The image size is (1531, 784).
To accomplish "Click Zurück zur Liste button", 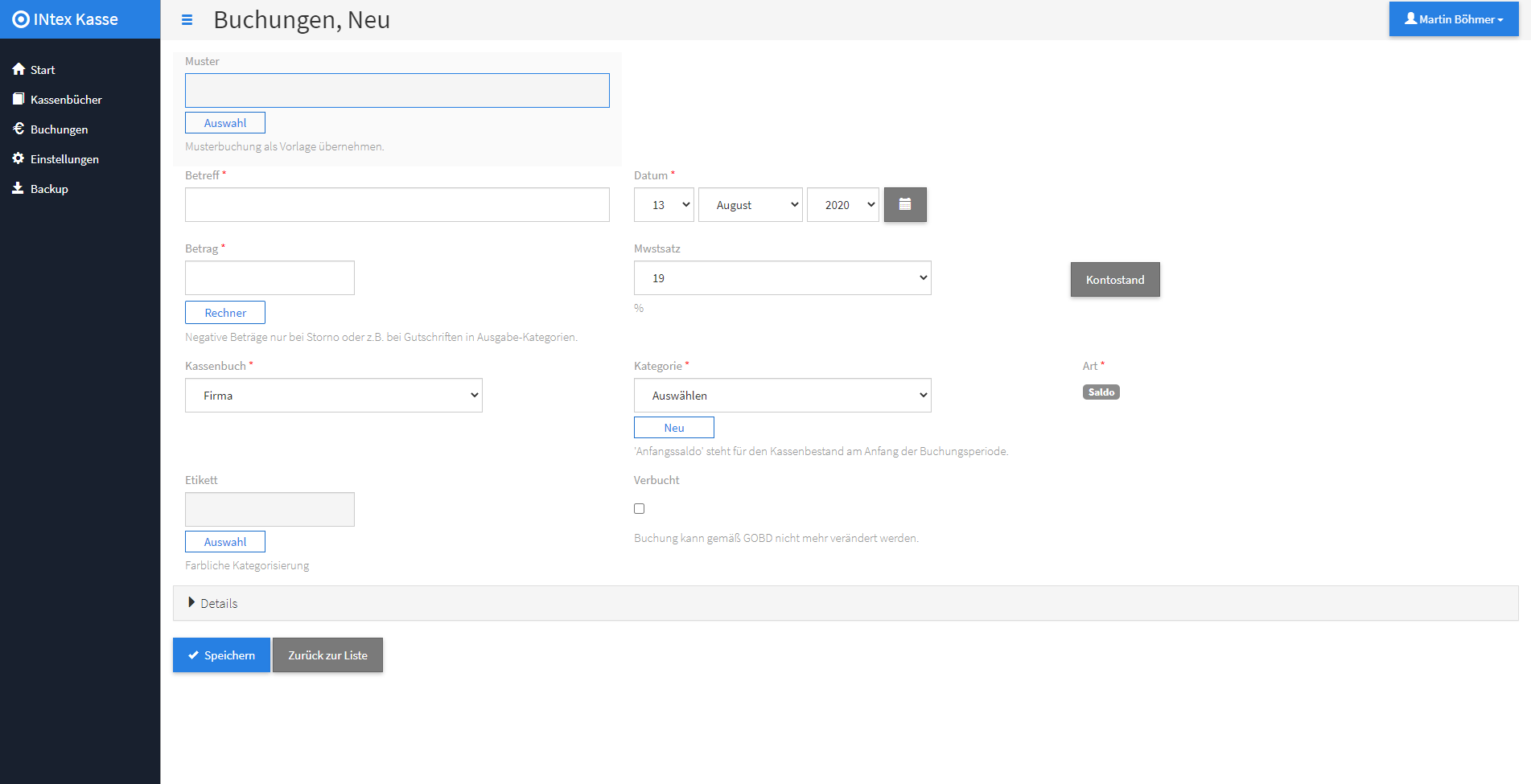I will click(x=327, y=655).
